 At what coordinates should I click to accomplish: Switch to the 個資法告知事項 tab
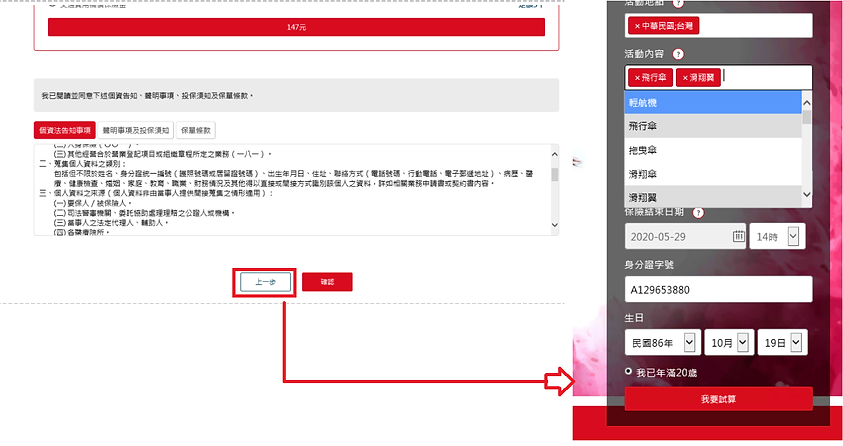65,130
